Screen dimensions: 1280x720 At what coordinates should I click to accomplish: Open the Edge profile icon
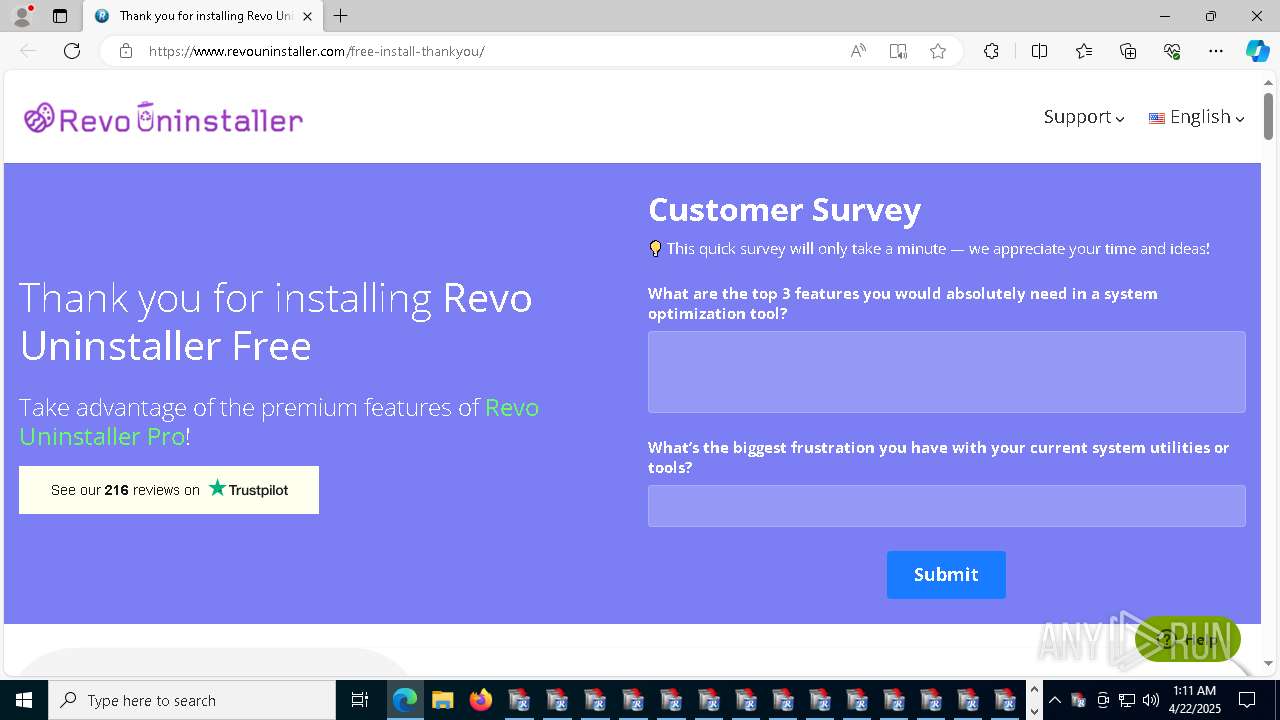point(22,16)
